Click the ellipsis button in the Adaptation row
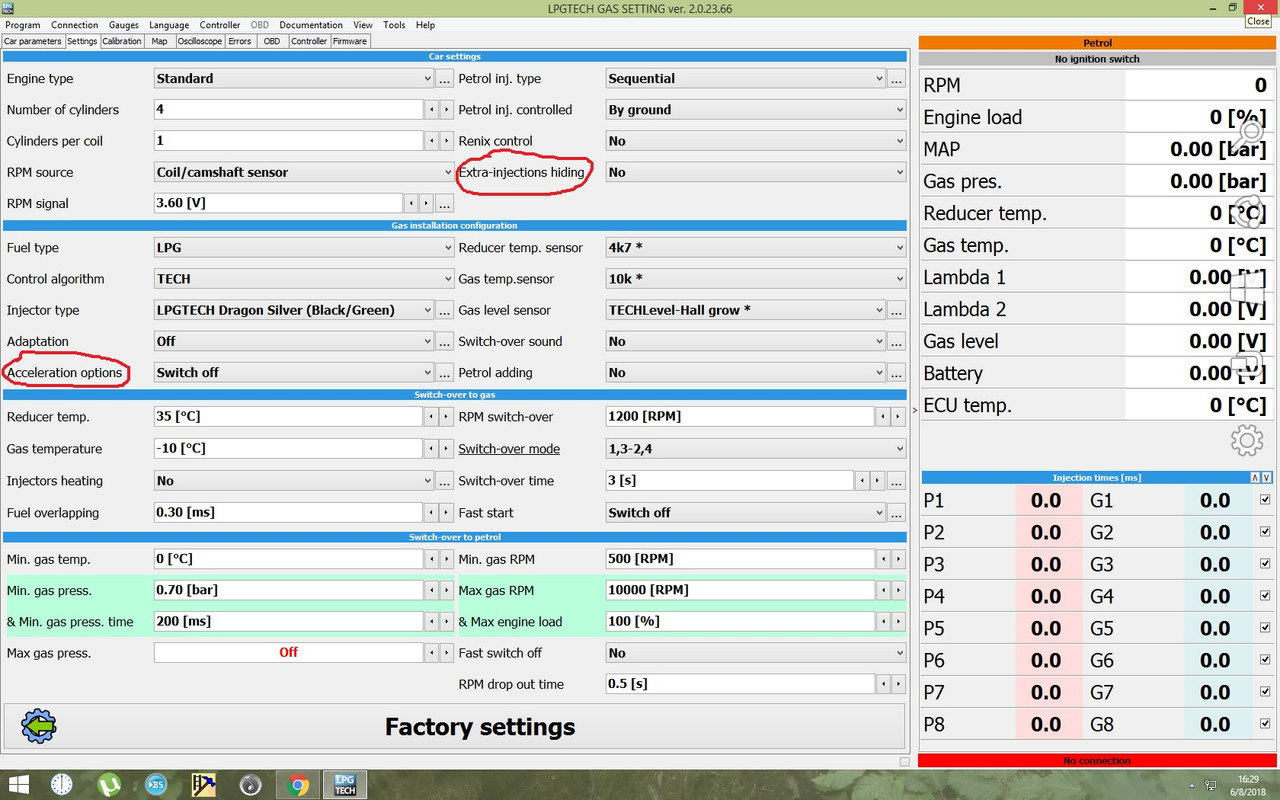 445,341
